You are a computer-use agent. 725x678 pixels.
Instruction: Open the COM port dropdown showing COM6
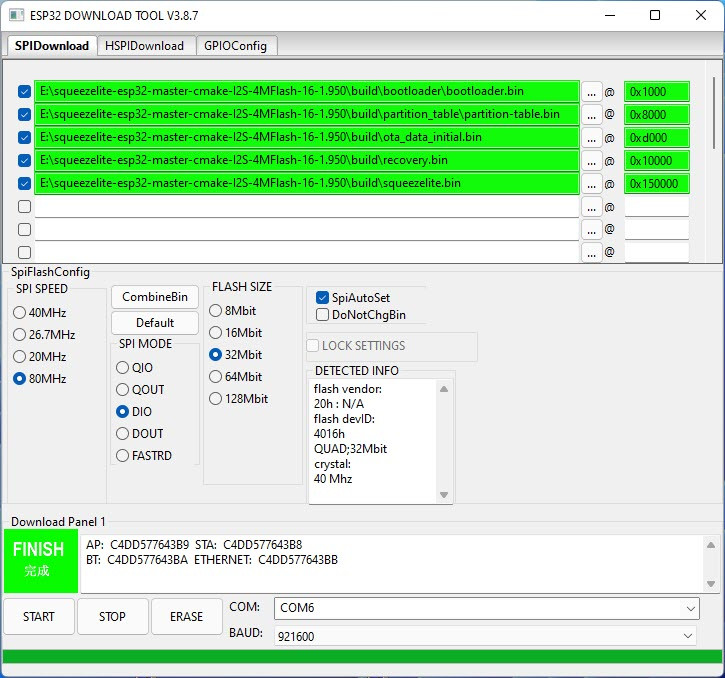487,608
